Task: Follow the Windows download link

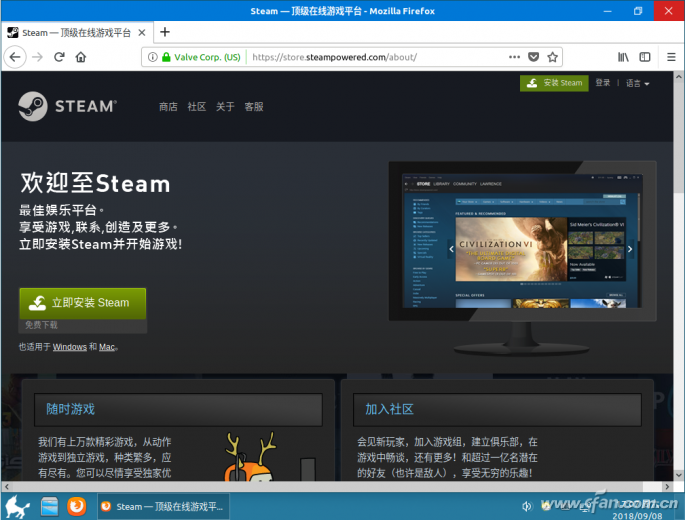Action: tap(69, 347)
